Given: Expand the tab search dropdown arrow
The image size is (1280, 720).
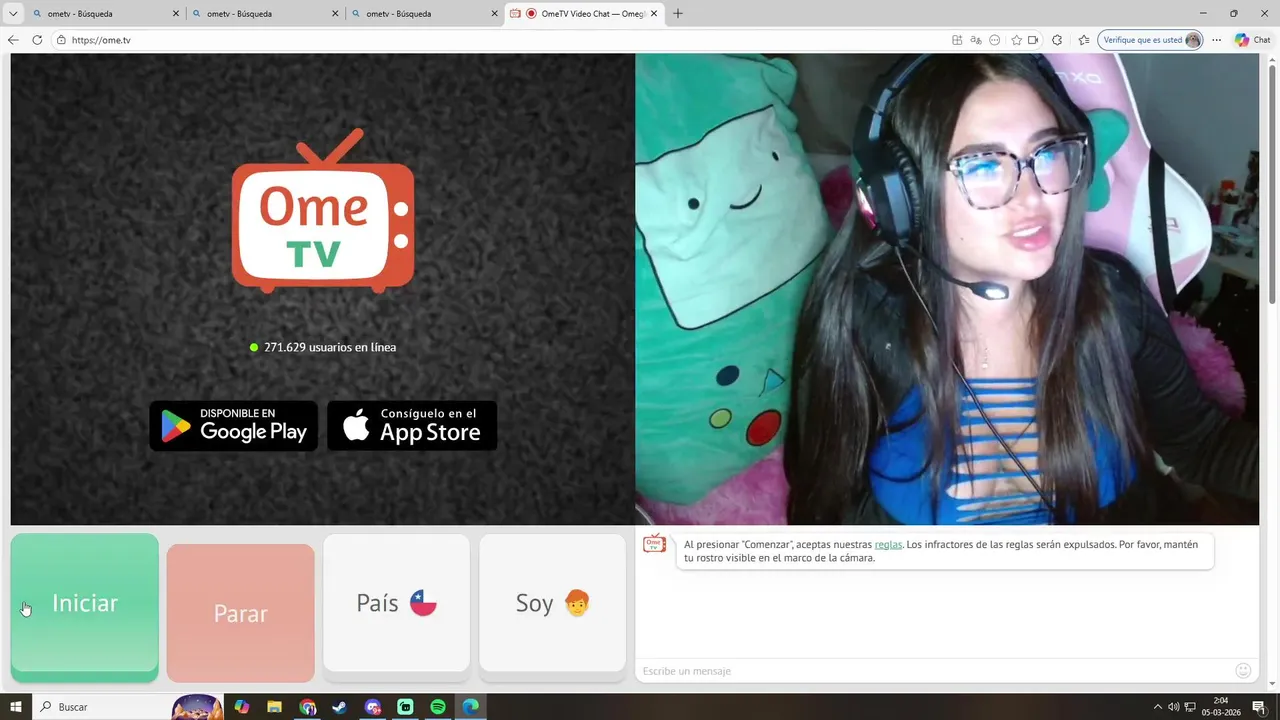Looking at the screenshot, I should click(x=13, y=14).
